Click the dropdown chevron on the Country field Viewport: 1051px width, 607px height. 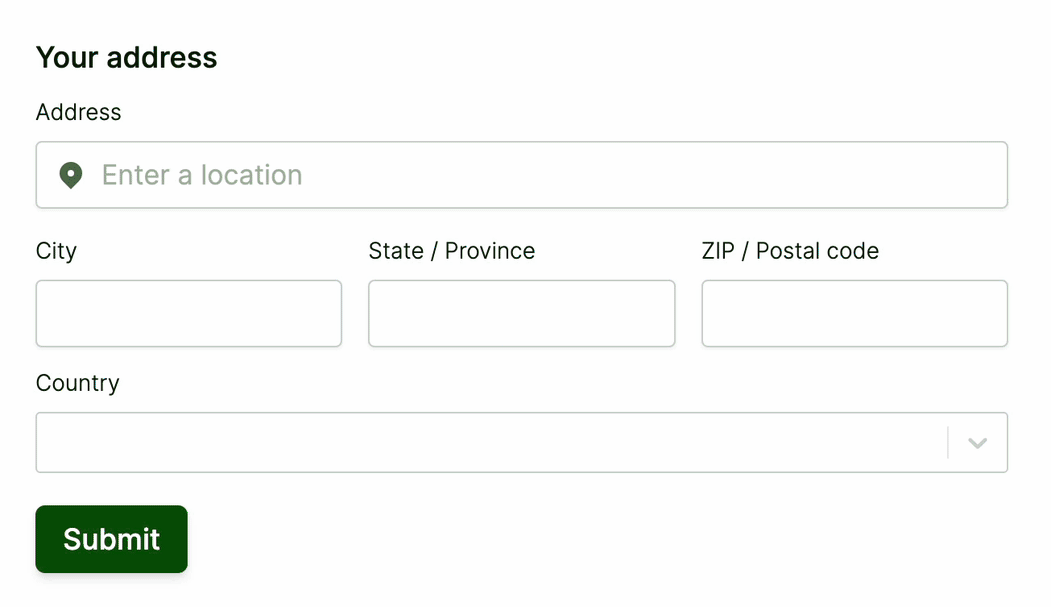point(977,442)
